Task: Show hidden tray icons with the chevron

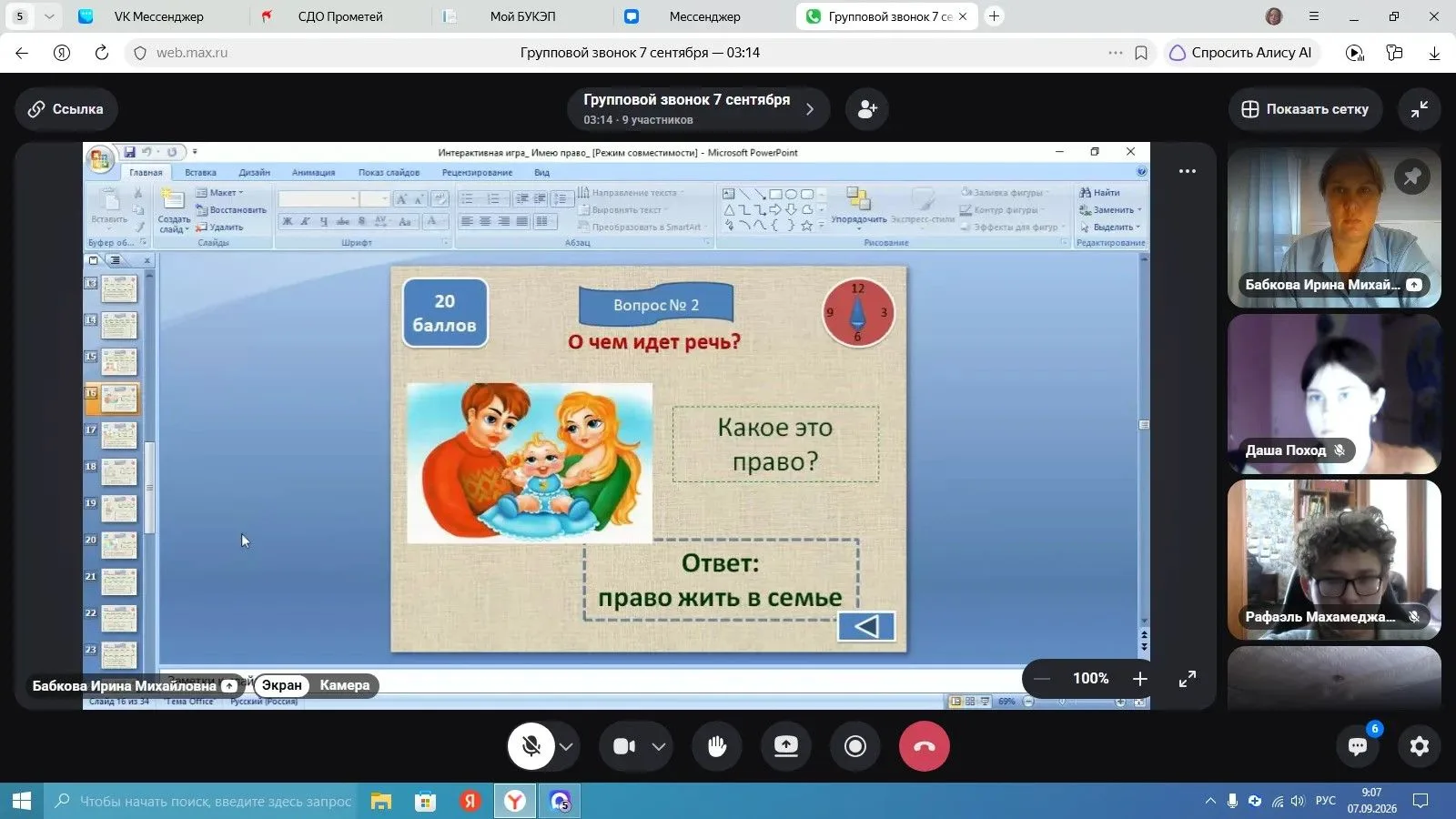Action: 1210,801
